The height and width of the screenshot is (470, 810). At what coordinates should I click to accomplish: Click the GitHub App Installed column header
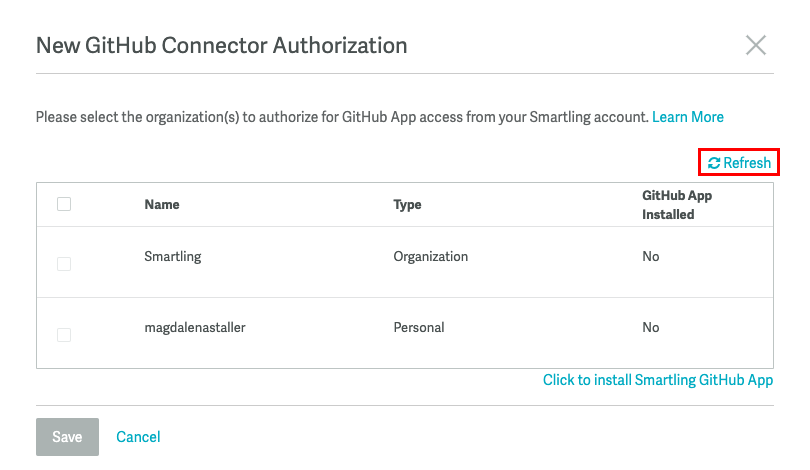[677, 205]
